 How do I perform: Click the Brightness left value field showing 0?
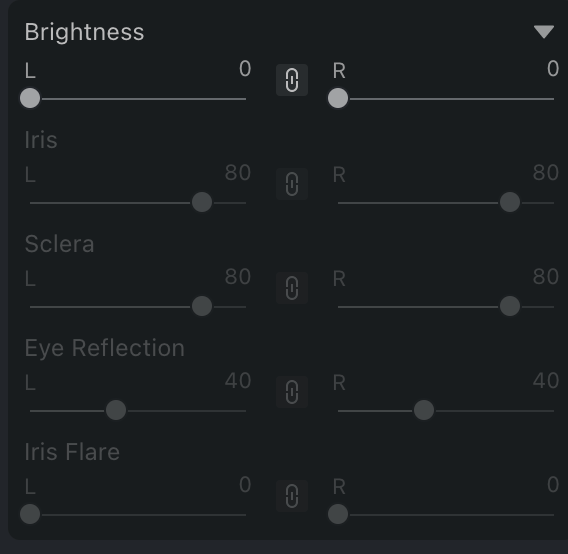point(245,68)
